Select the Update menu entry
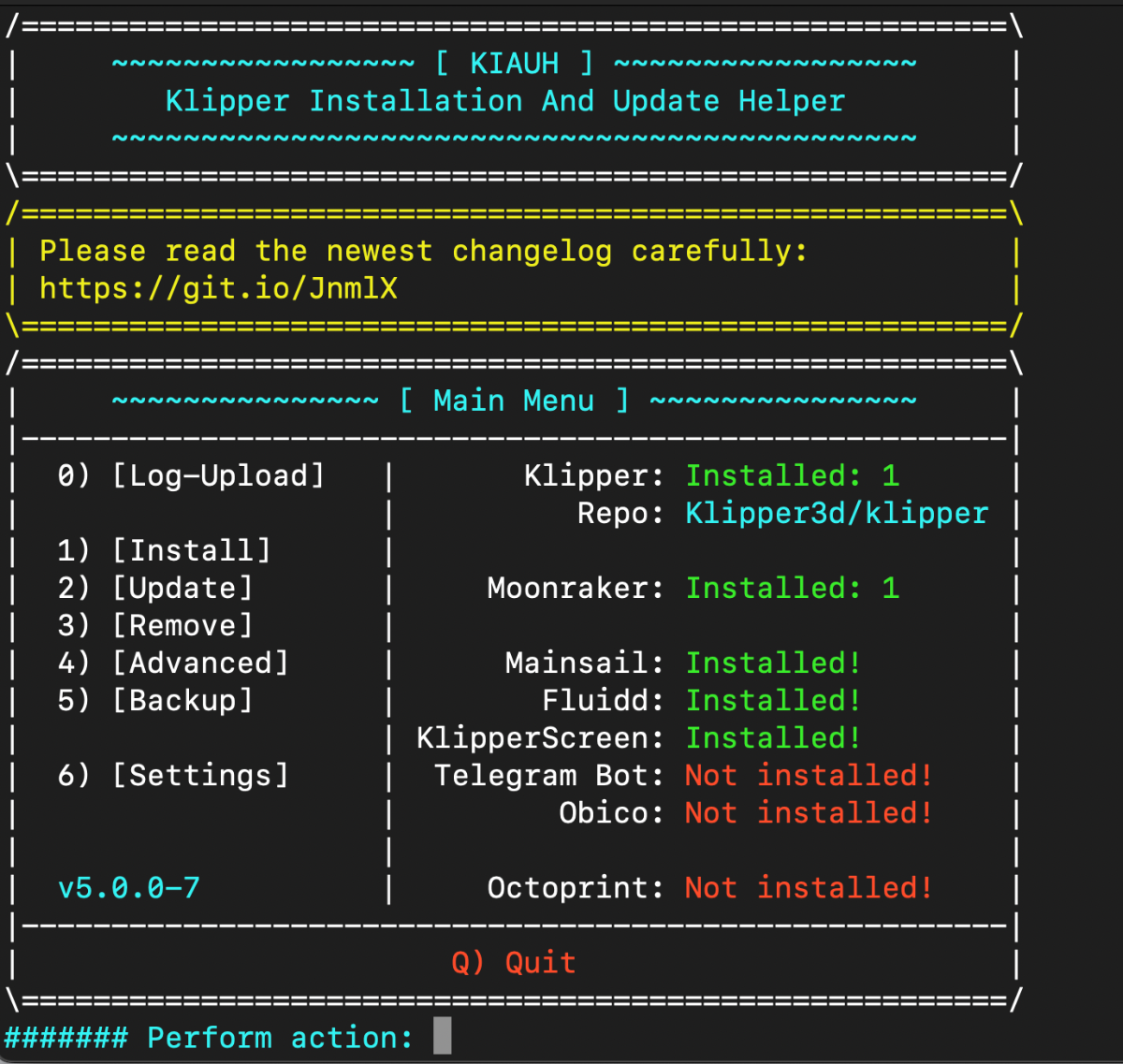1123x1064 pixels. tap(155, 588)
